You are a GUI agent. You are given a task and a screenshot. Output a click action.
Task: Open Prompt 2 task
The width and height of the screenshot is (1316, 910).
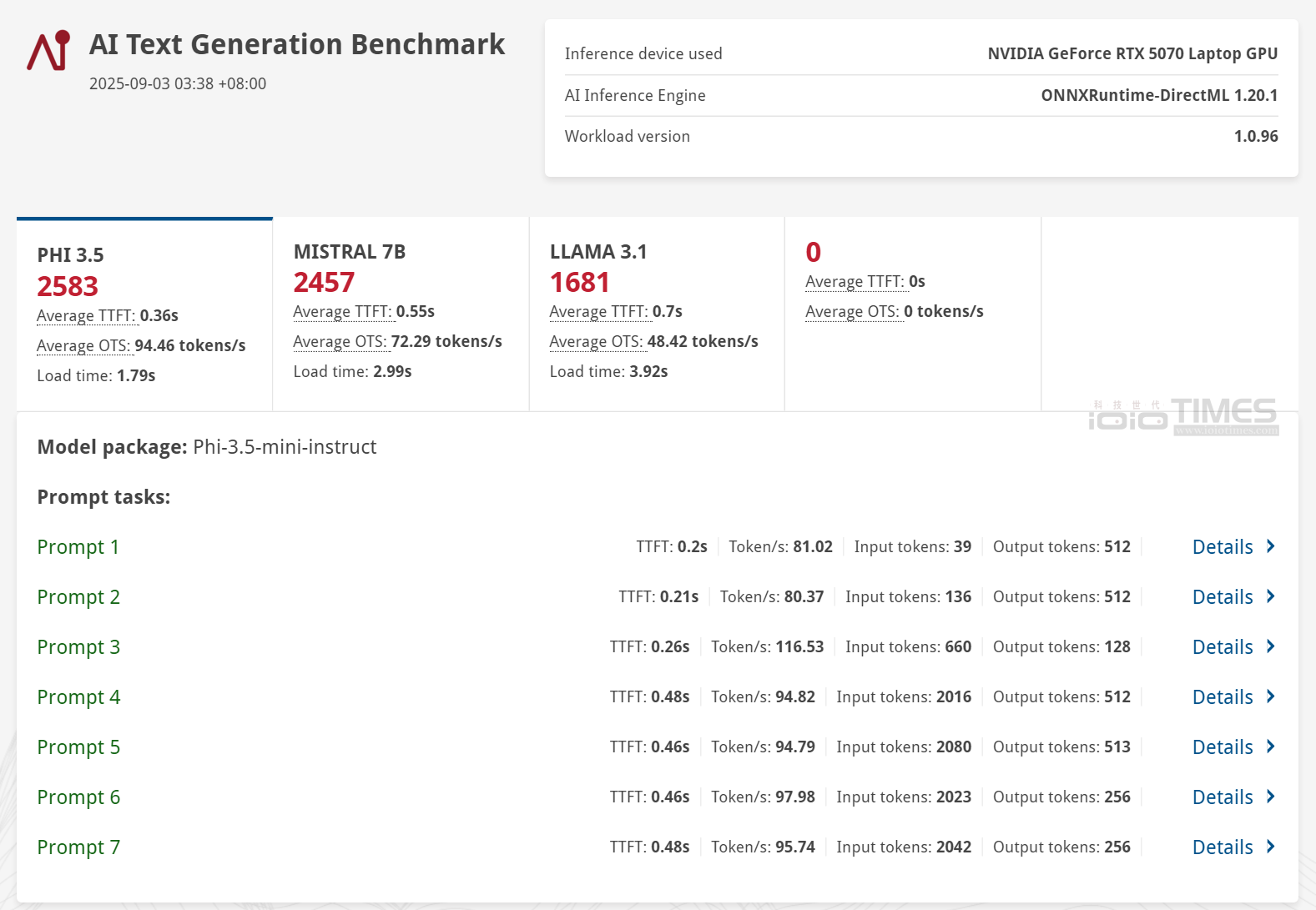point(78,597)
